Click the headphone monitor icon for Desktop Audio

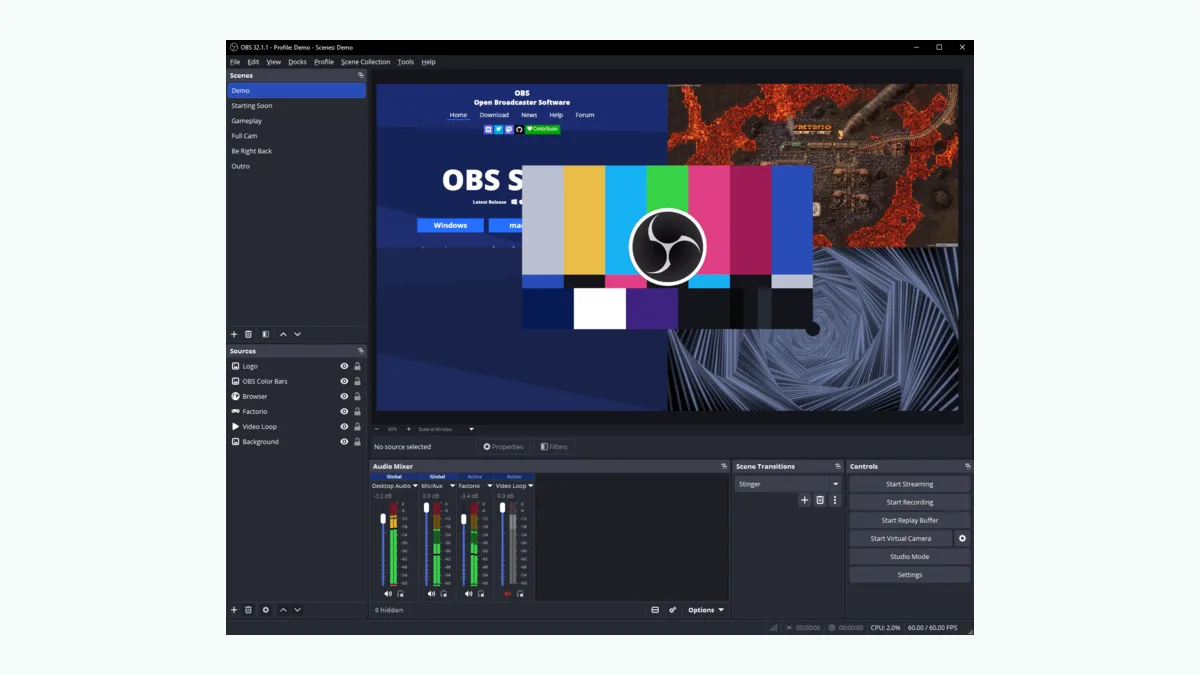(x=400, y=594)
